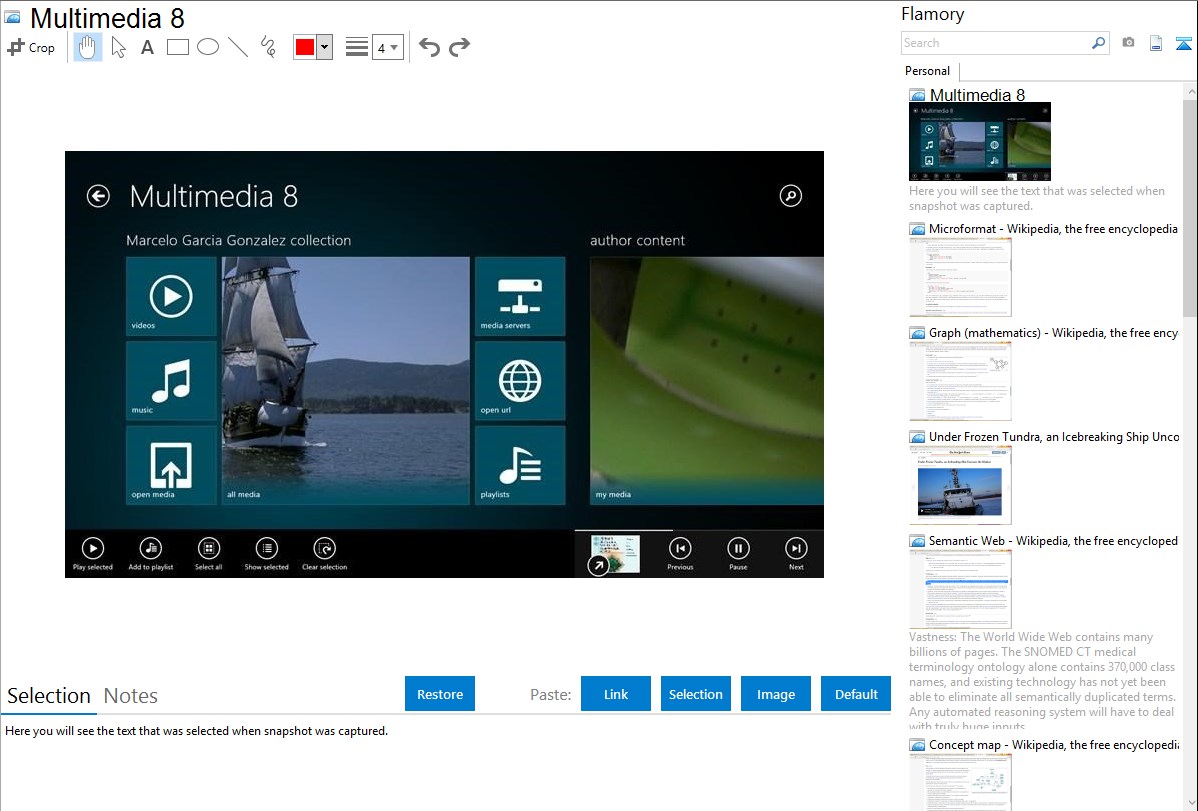Screen dimensions: 1198x811
Task: Open the media servers tile
Action: coord(520,296)
